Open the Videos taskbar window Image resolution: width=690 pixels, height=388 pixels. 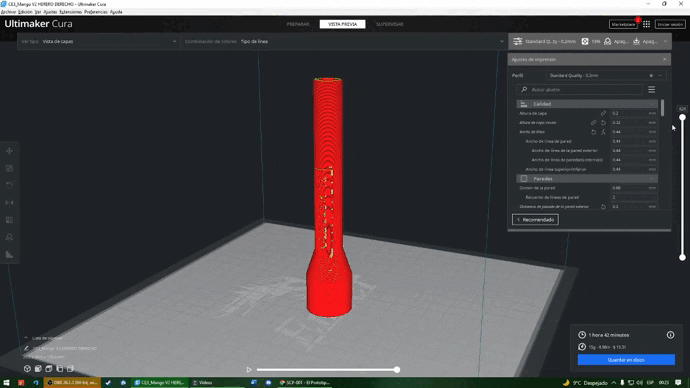point(217,383)
